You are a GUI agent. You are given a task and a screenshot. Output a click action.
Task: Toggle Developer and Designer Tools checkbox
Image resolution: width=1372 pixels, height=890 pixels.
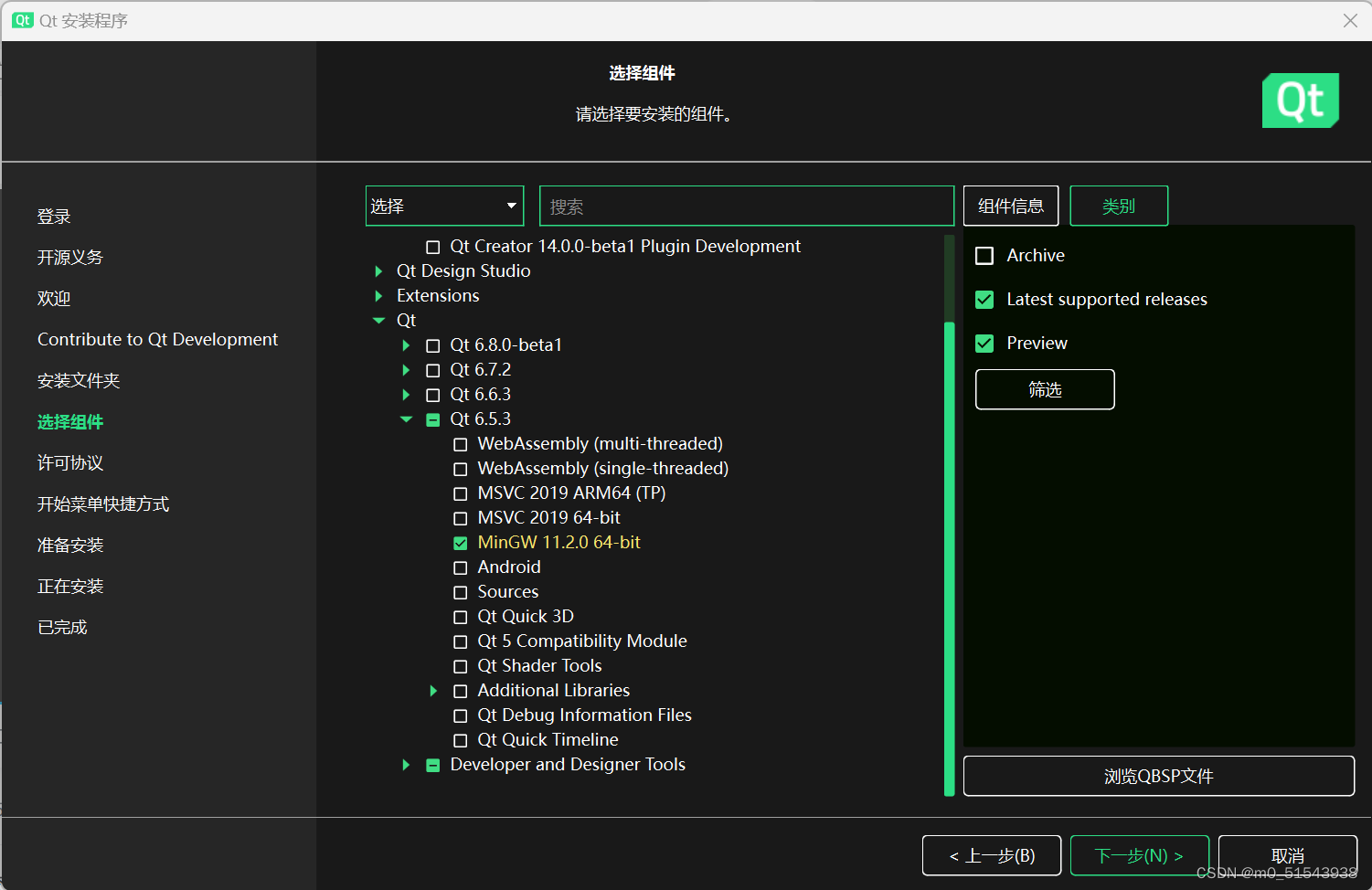pyautogui.click(x=433, y=765)
